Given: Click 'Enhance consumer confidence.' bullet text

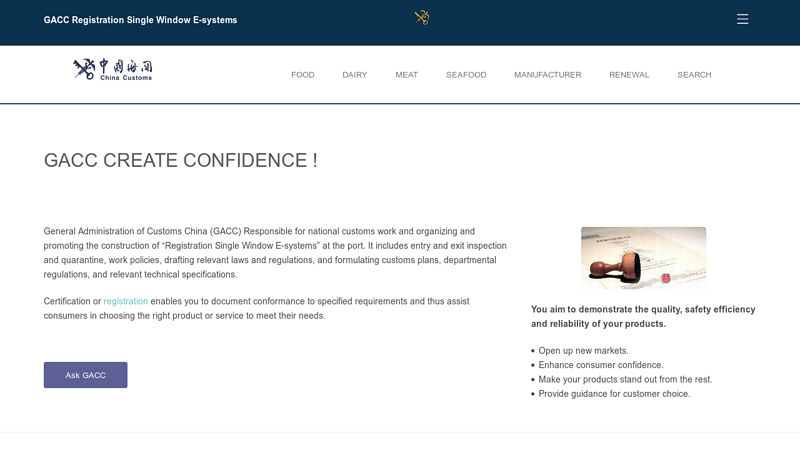Looking at the screenshot, I should (601, 365).
